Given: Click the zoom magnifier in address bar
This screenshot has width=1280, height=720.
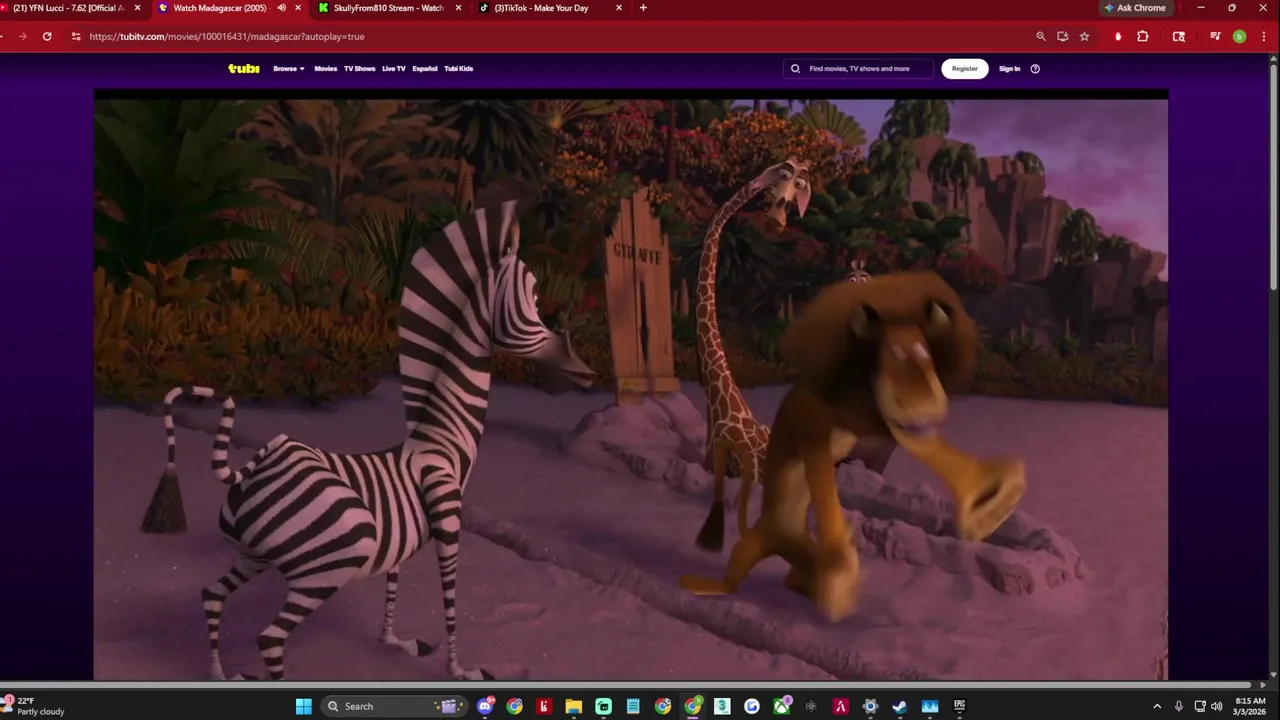Looking at the screenshot, I should 1041,36.
